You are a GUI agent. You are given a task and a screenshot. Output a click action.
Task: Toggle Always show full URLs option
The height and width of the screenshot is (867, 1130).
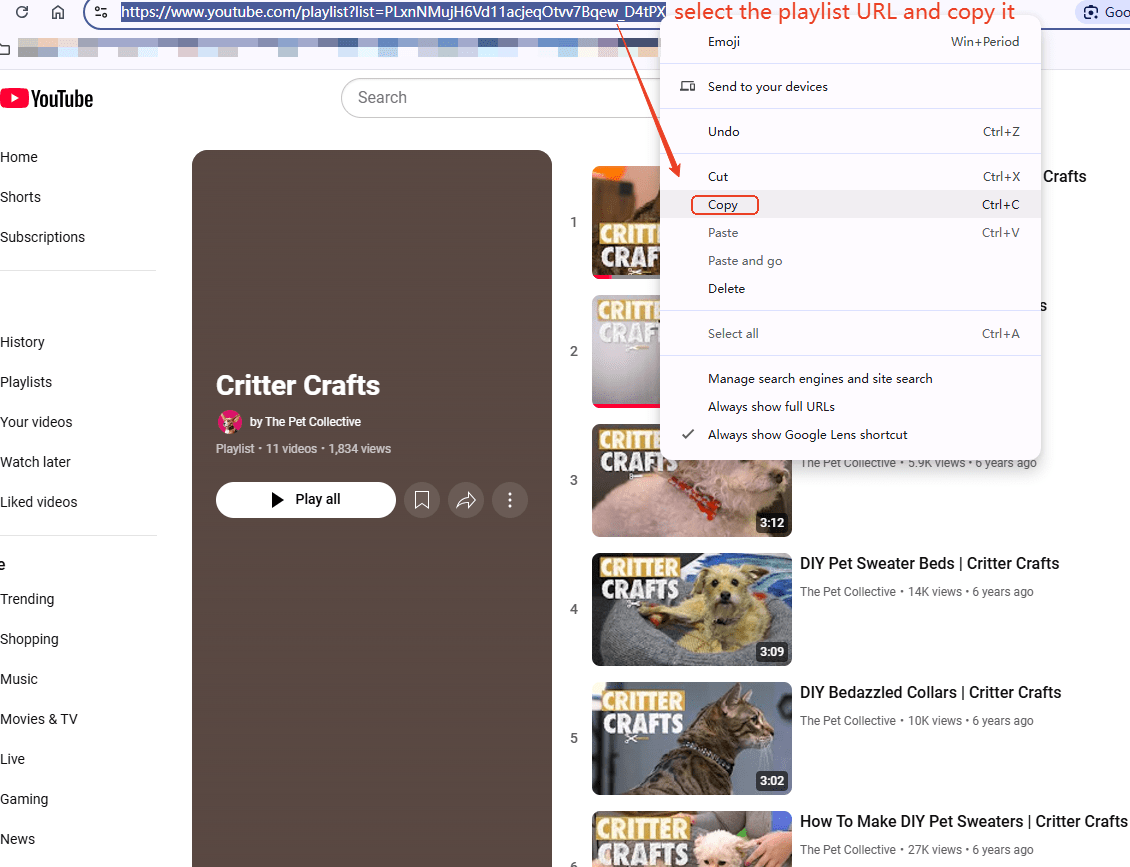[770, 407]
